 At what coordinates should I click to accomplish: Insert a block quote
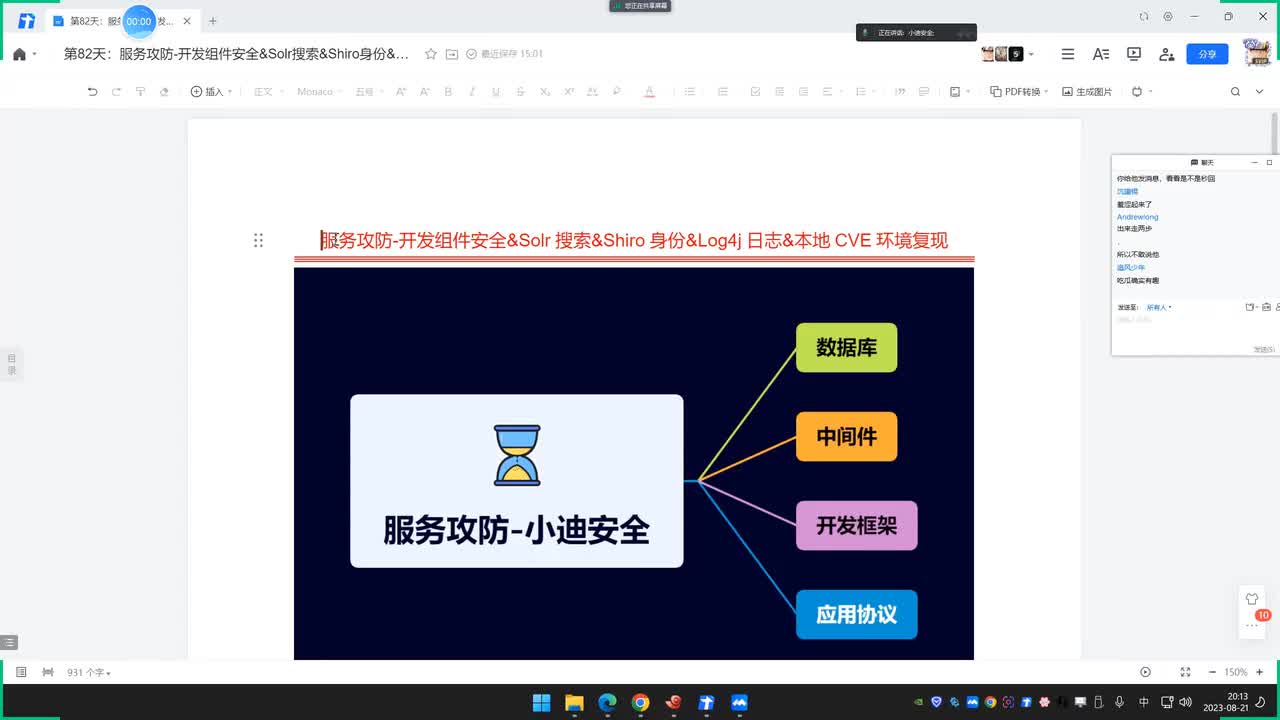[x=900, y=91]
